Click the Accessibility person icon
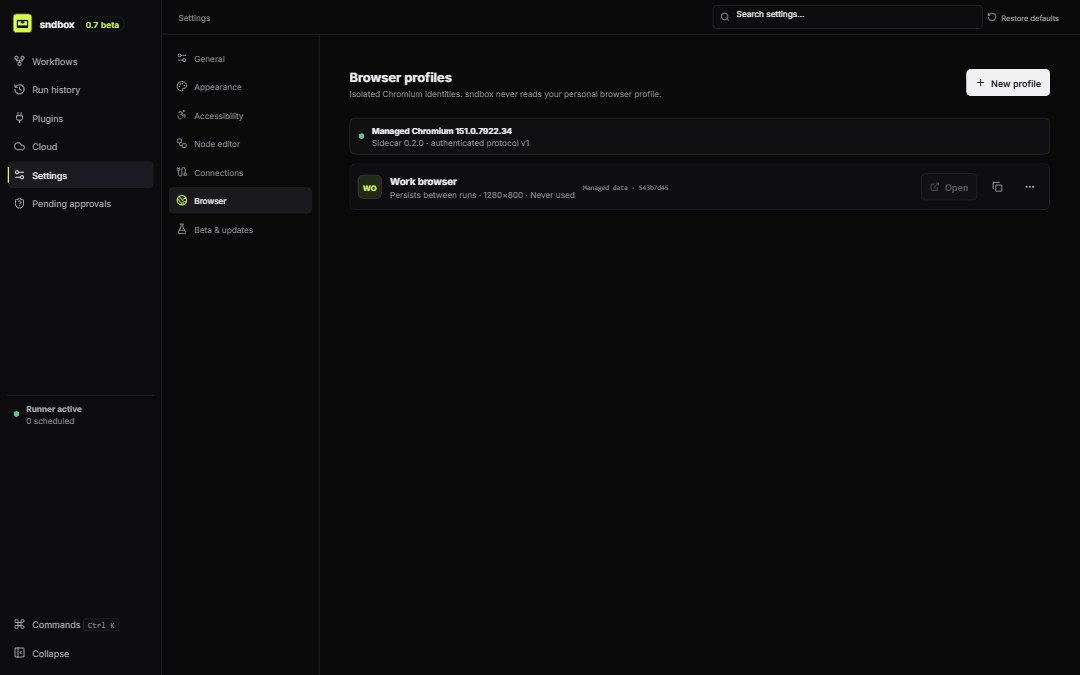Image resolution: width=1080 pixels, height=675 pixels. pyautogui.click(x=182, y=115)
